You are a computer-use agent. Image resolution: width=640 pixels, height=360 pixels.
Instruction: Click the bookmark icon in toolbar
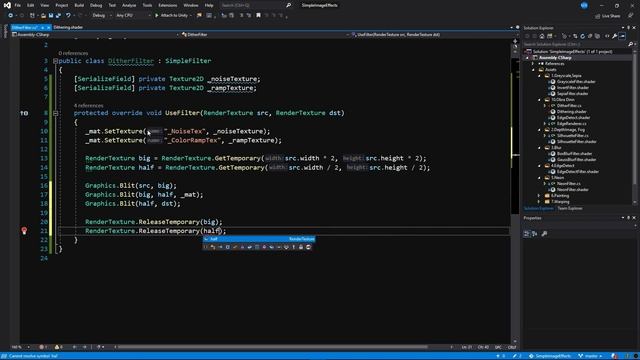(258, 16)
